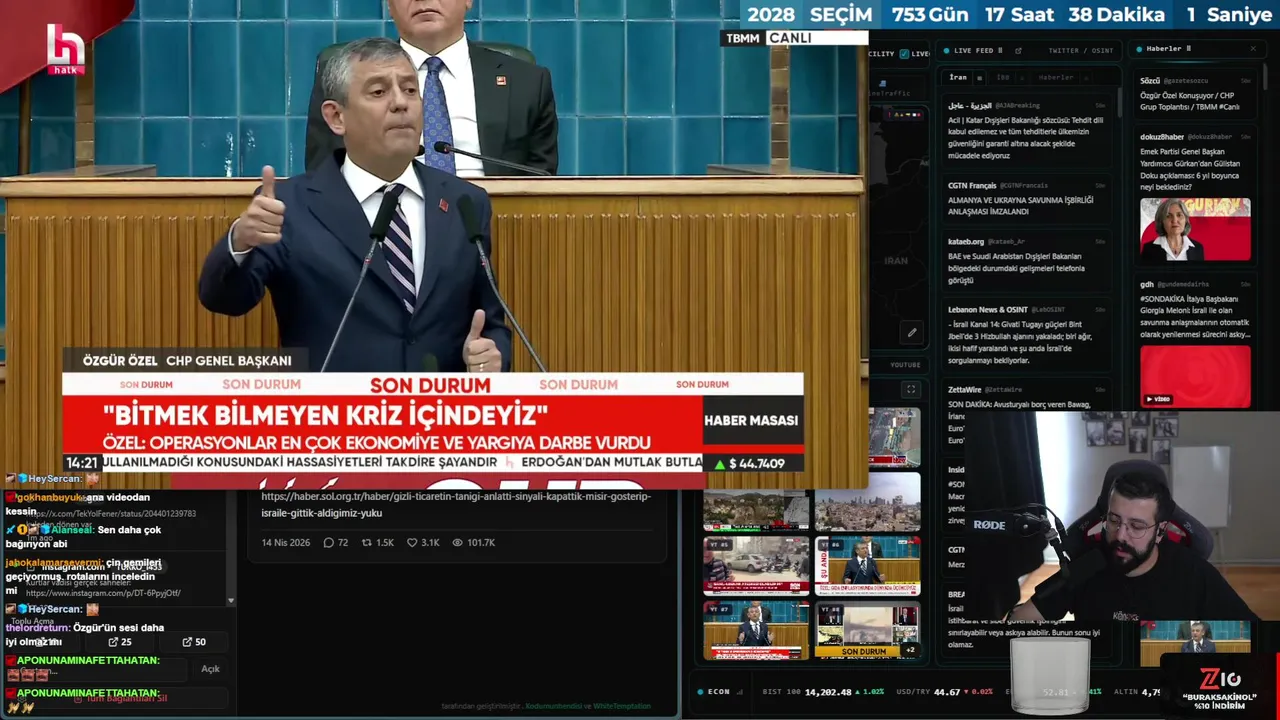Click the TBMM CANLI badge
The width and height of the screenshot is (1280, 720).
795,38
